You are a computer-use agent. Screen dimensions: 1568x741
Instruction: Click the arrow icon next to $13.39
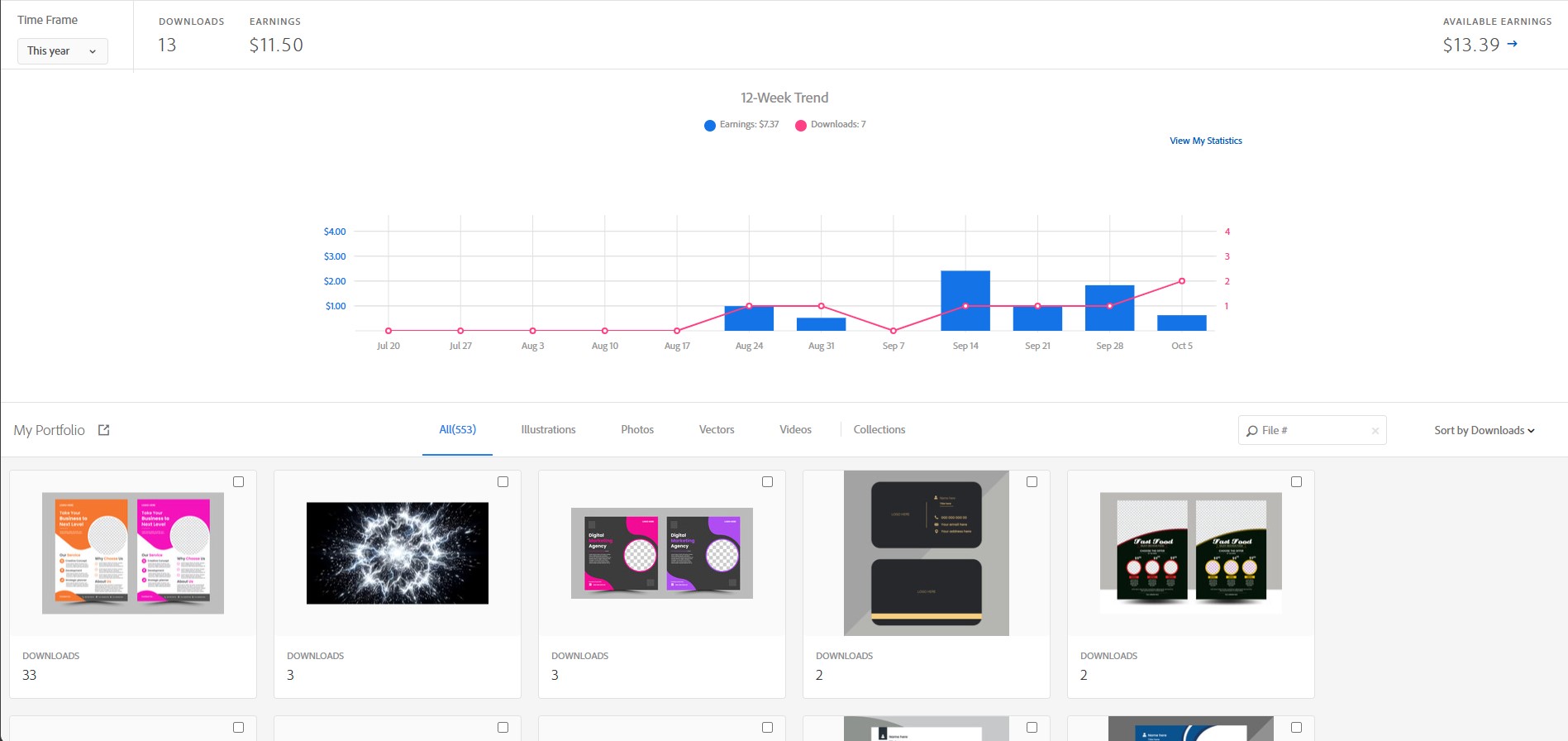point(1512,45)
